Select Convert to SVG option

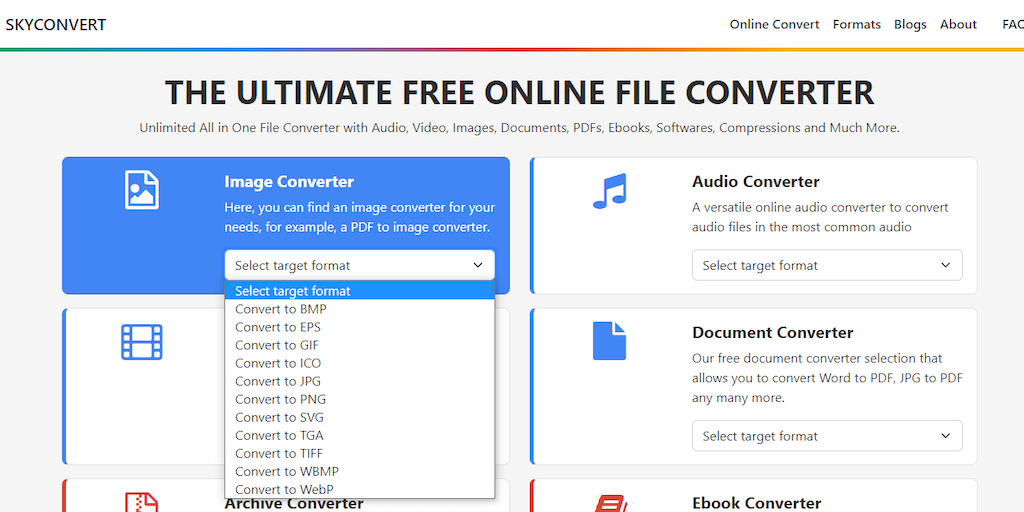coord(360,417)
